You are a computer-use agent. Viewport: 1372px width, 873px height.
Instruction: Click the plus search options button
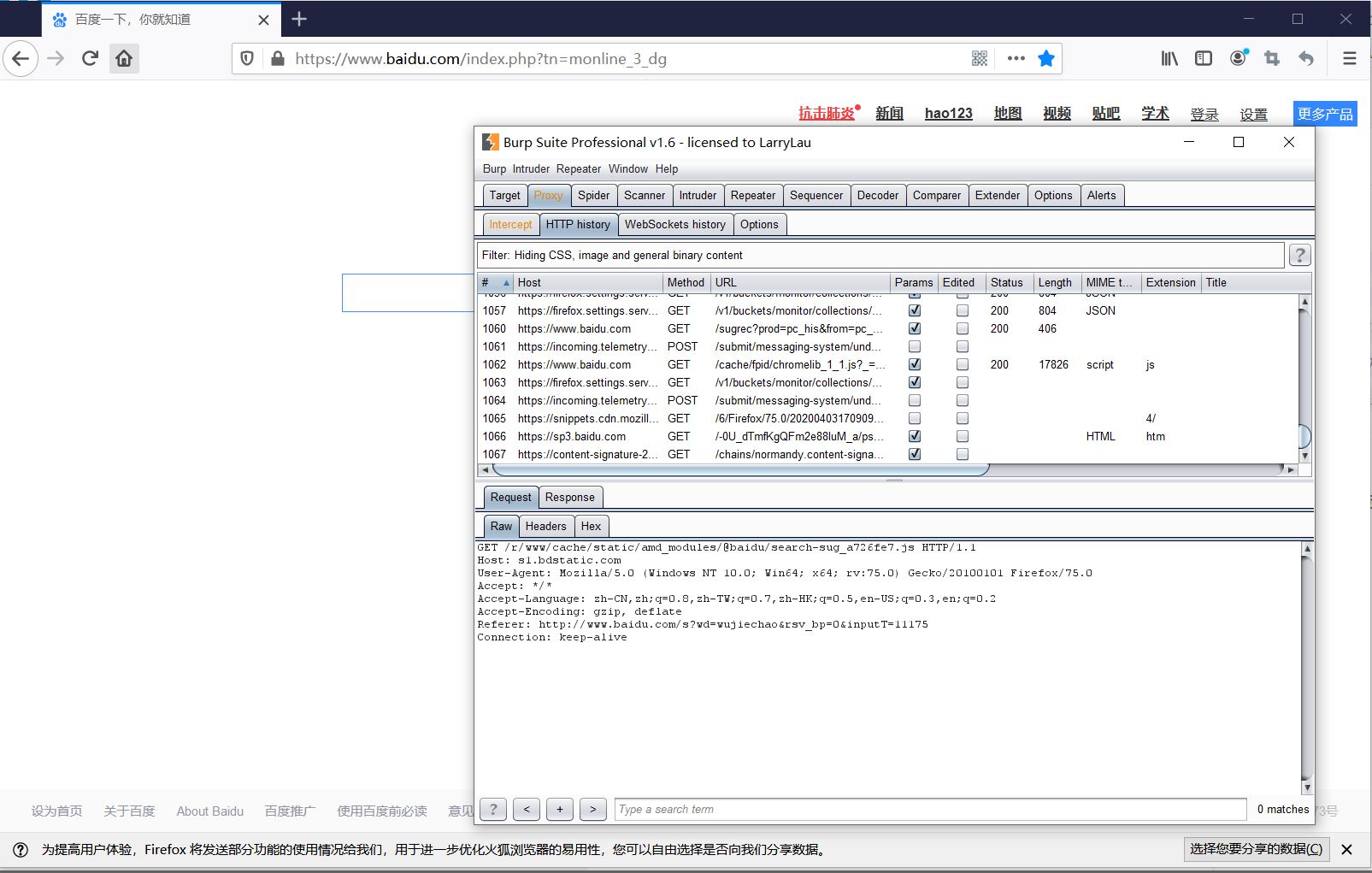click(x=560, y=809)
